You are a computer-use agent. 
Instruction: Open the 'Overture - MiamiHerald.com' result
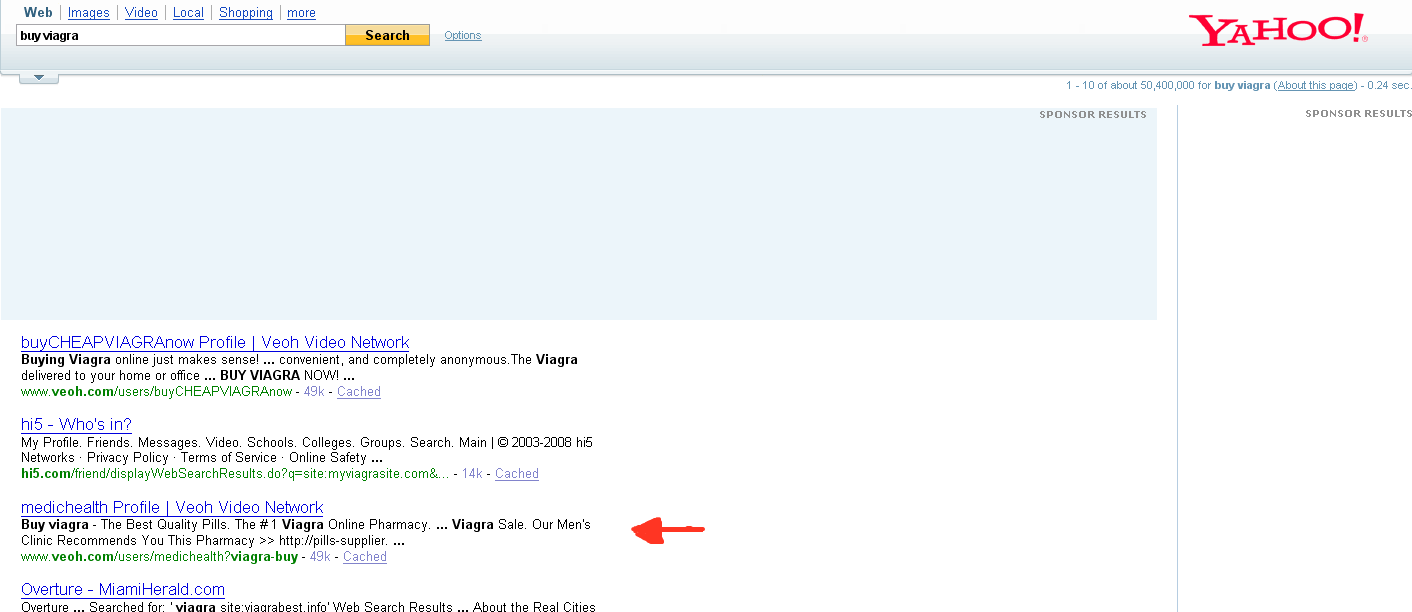(x=123, y=589)
